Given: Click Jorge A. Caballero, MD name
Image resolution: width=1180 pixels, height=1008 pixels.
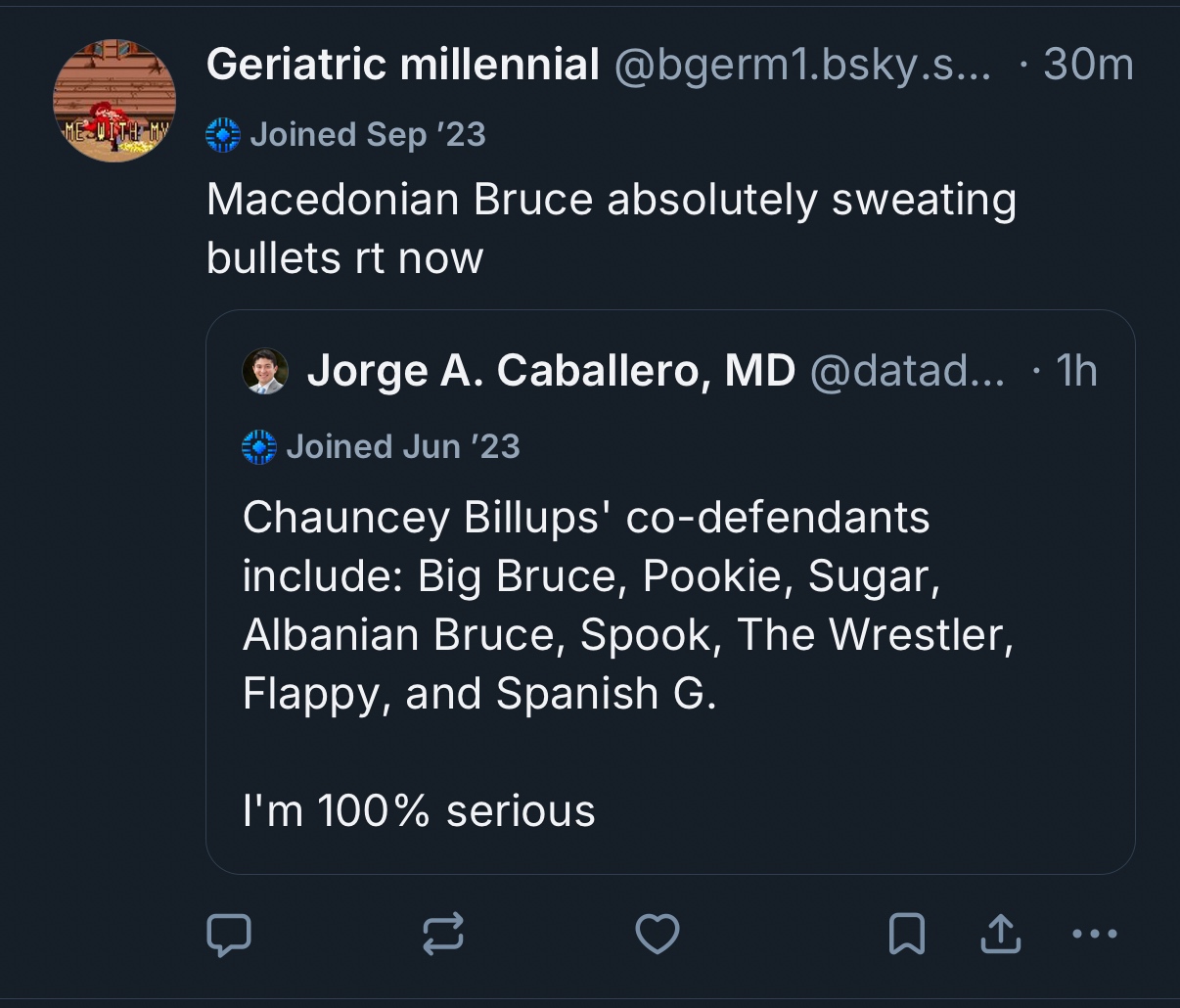Looking at the screenshot, I should coord(551,371).
